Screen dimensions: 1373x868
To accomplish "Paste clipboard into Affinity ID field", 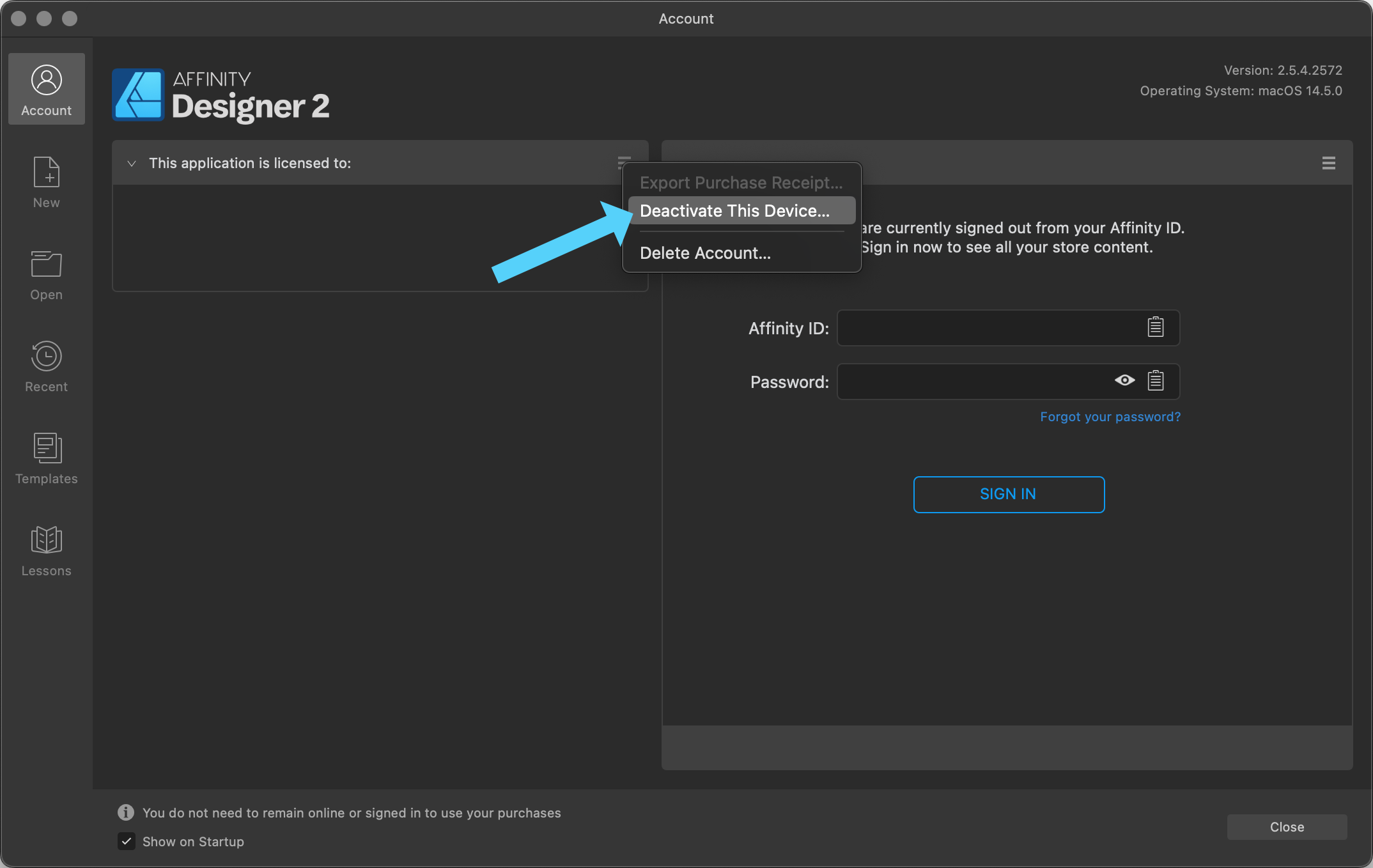I will (1155, 327).
